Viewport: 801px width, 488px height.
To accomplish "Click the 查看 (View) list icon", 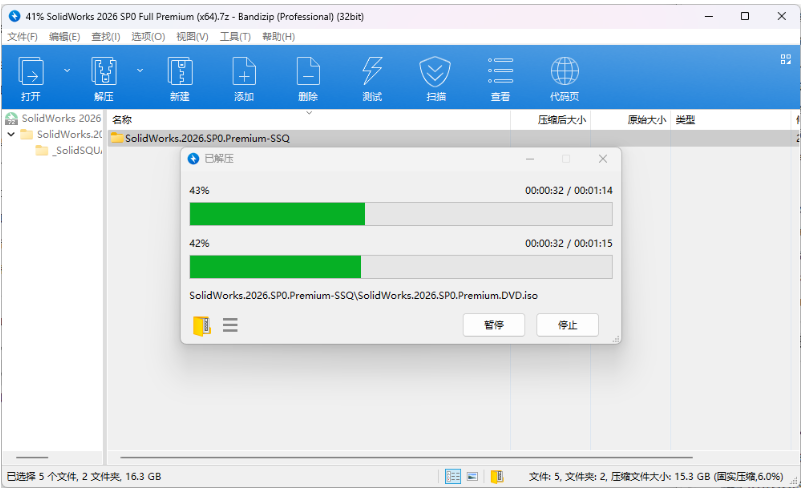I will [500, 71].
